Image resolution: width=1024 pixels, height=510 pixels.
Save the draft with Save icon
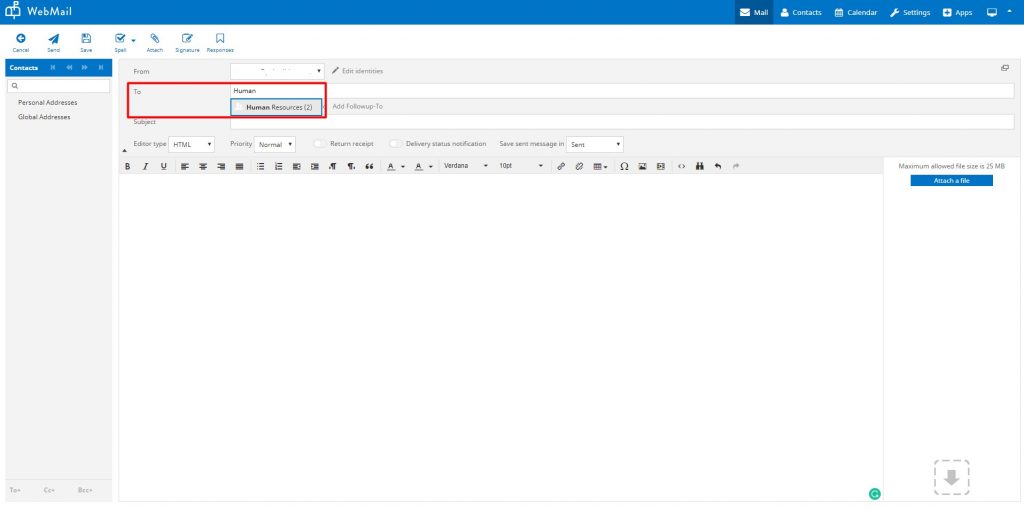pyautogui.click(x=86, y=39)
